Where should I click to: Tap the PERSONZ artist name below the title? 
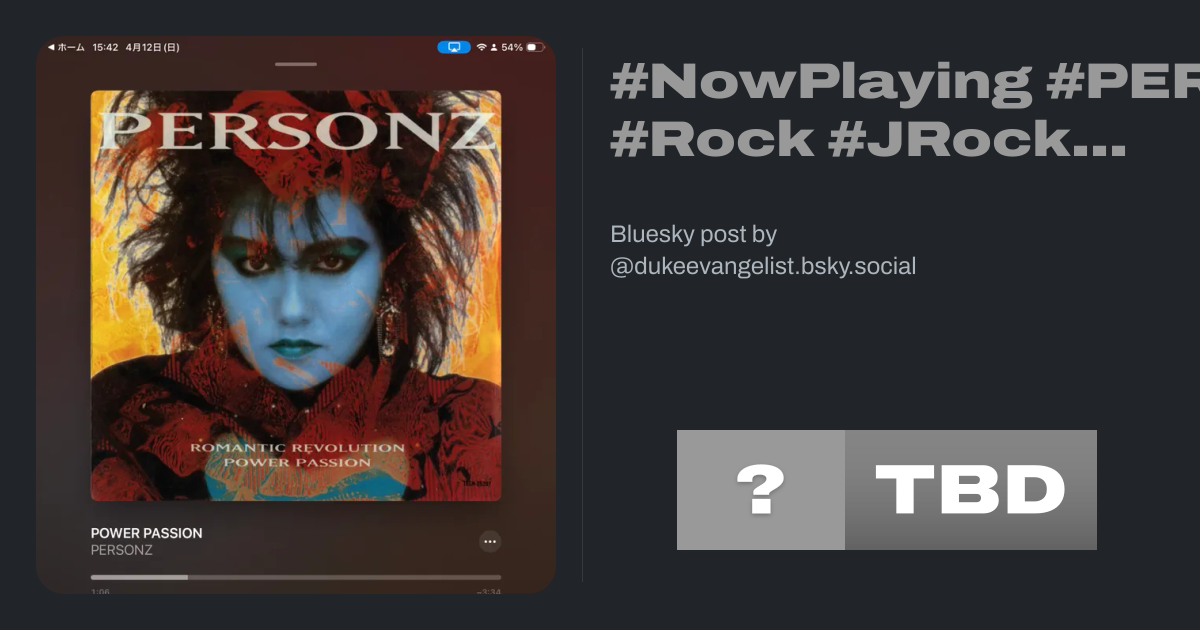[122, 550]
